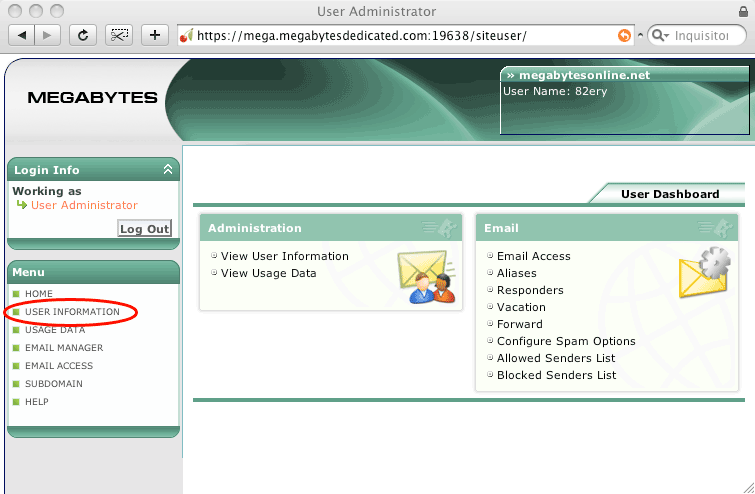Click the Forward link in Email panel
The image size is (755, 494).
pyautogui.click(x=520, y=324)
